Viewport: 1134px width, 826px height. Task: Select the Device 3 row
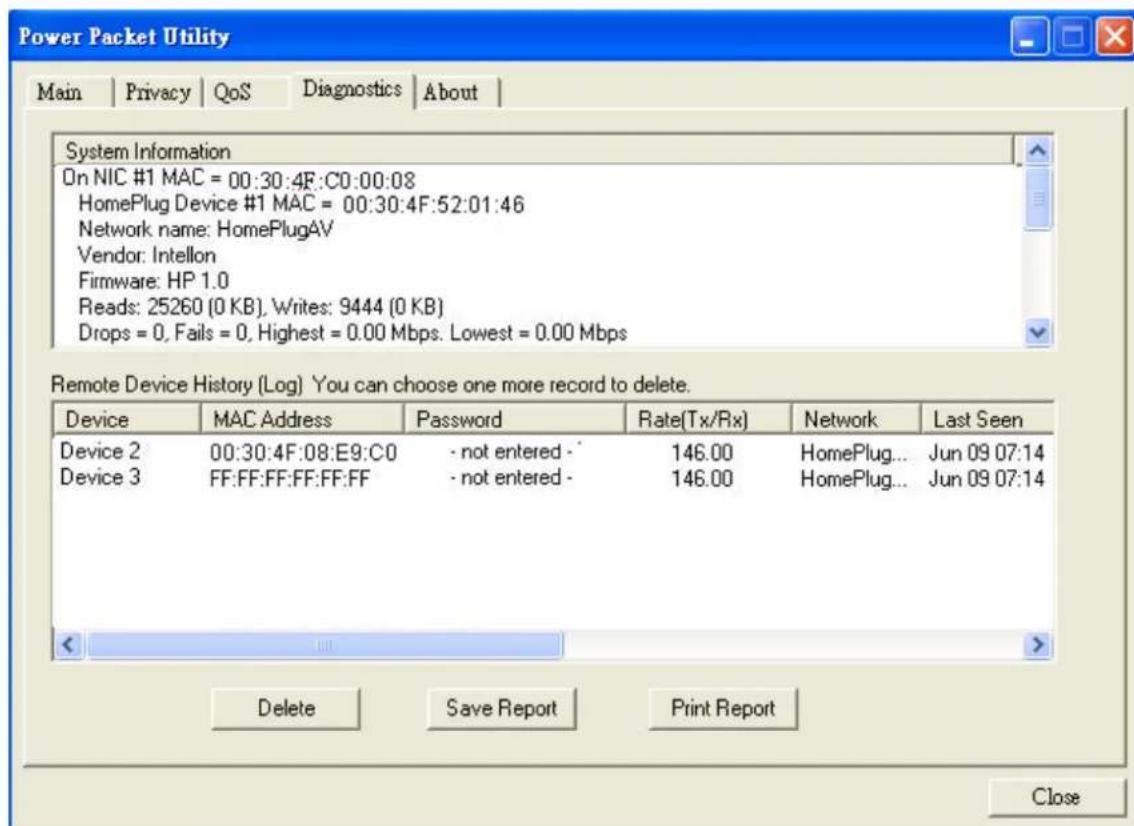click(x=553, y=478)
